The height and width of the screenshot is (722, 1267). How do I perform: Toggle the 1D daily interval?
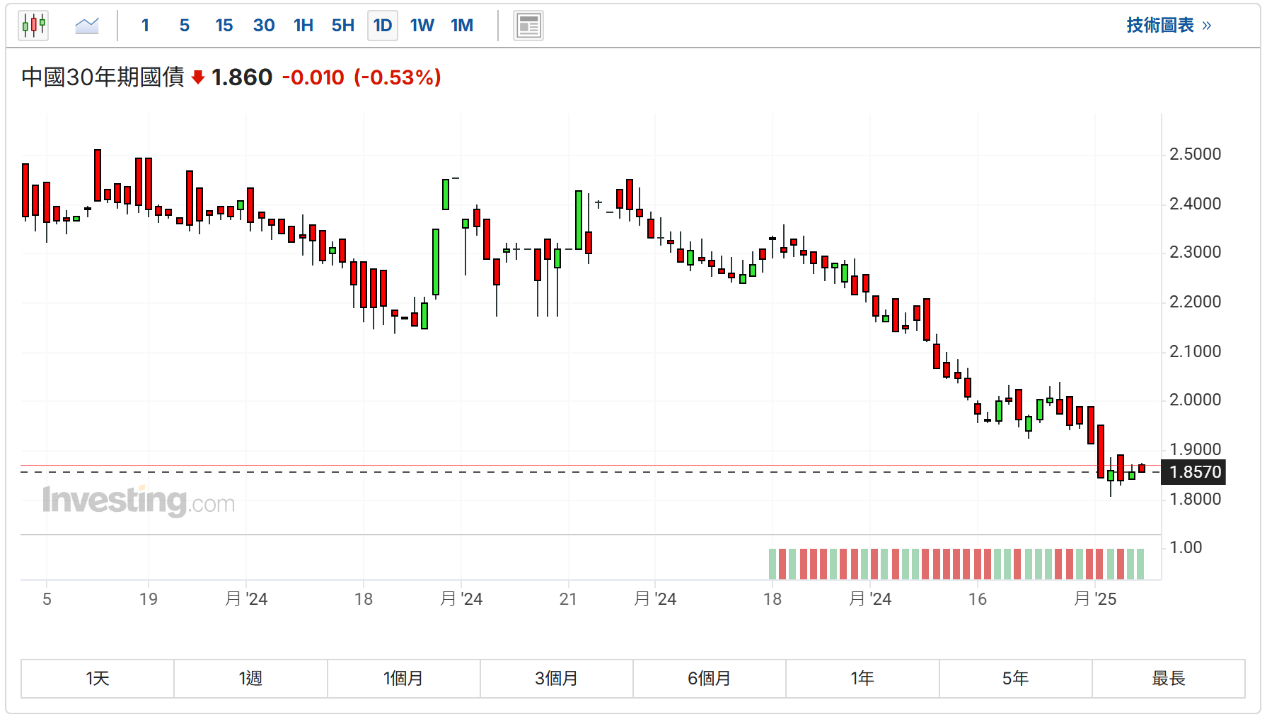pos(382,25)
